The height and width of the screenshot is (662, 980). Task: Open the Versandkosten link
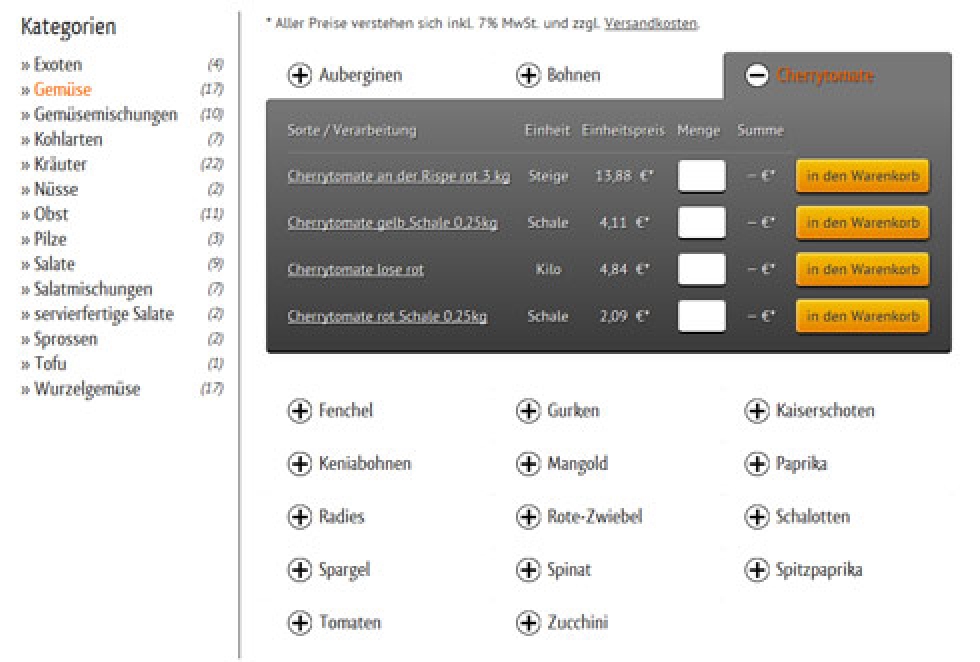click(650, 23)
